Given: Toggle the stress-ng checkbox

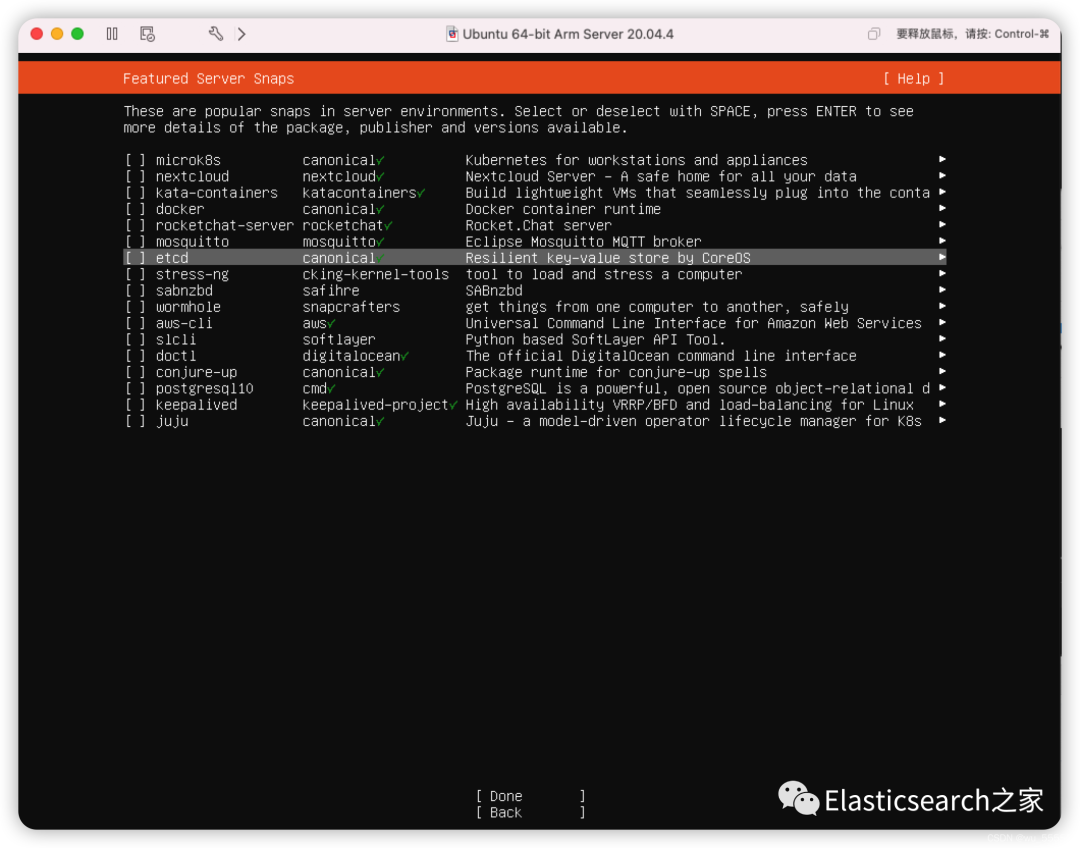Looking at the screenshot, I should [x=135, y=274].
